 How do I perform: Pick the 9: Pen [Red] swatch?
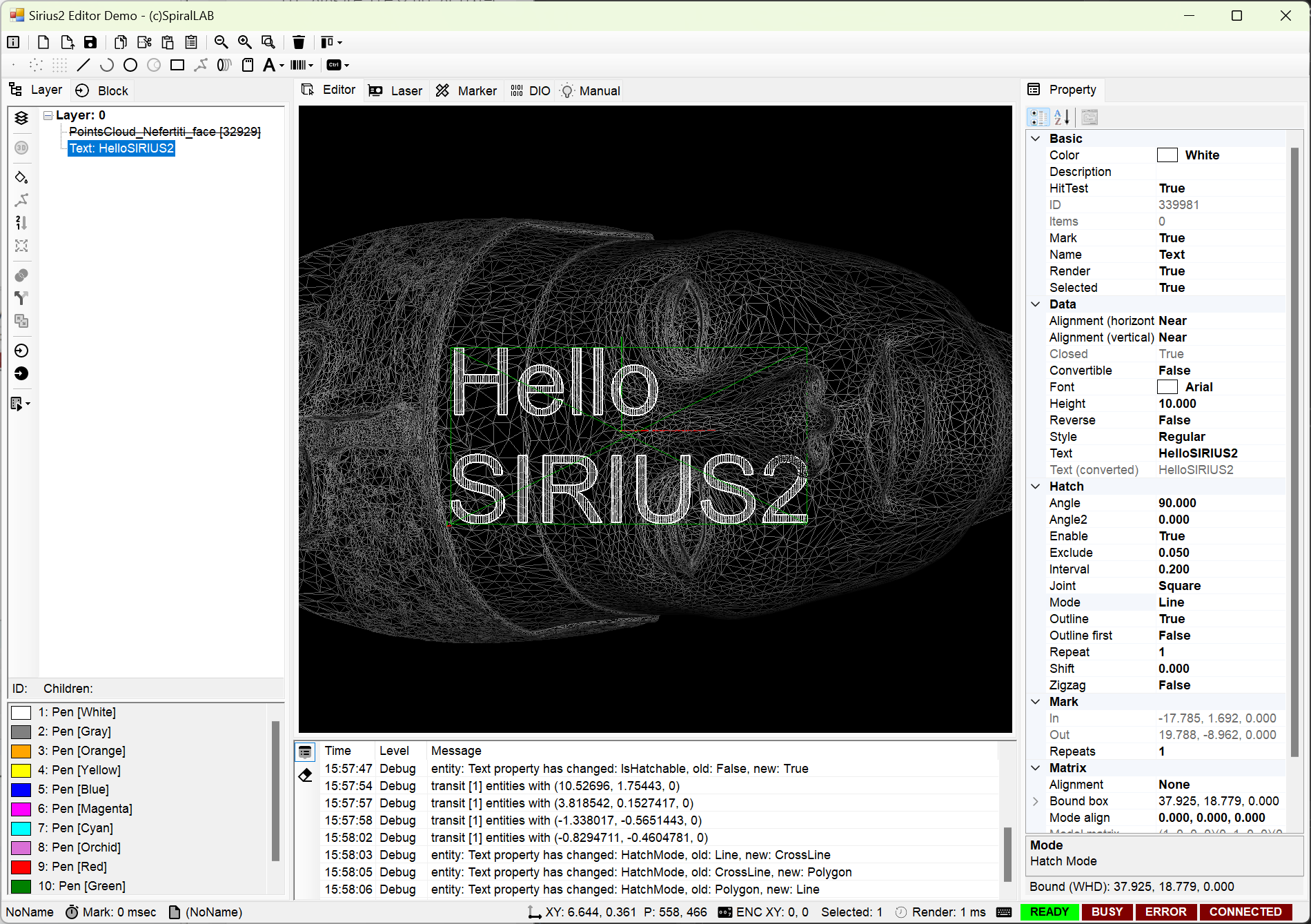click(x=21, y=867)
